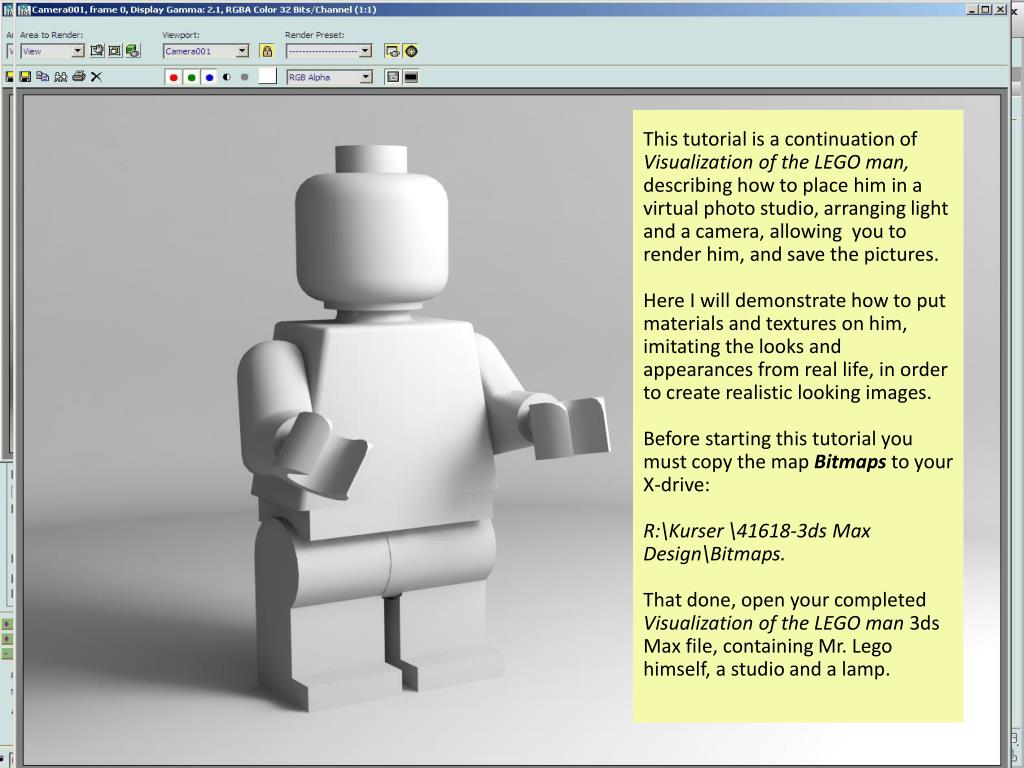Toggle the alpha channel display
Viewport: 1024px width, 768px height.
pyautogui.click(x=227, y=77)
